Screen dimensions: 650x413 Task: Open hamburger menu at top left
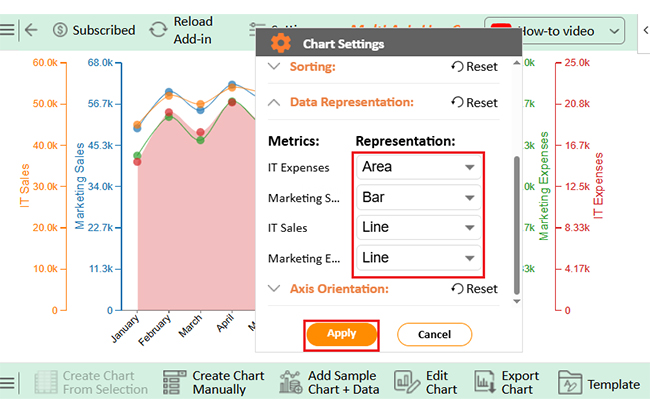tap(8, 30)
